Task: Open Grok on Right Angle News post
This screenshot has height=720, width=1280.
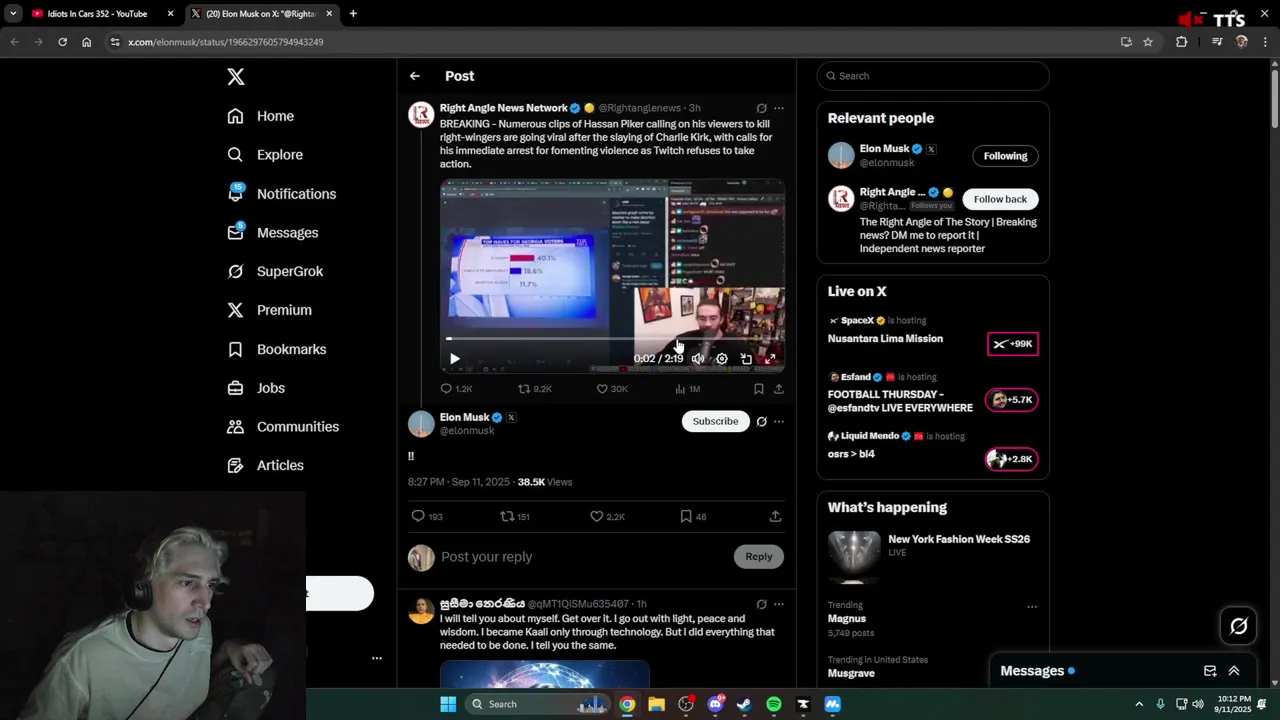Action: tap(761, 108)
